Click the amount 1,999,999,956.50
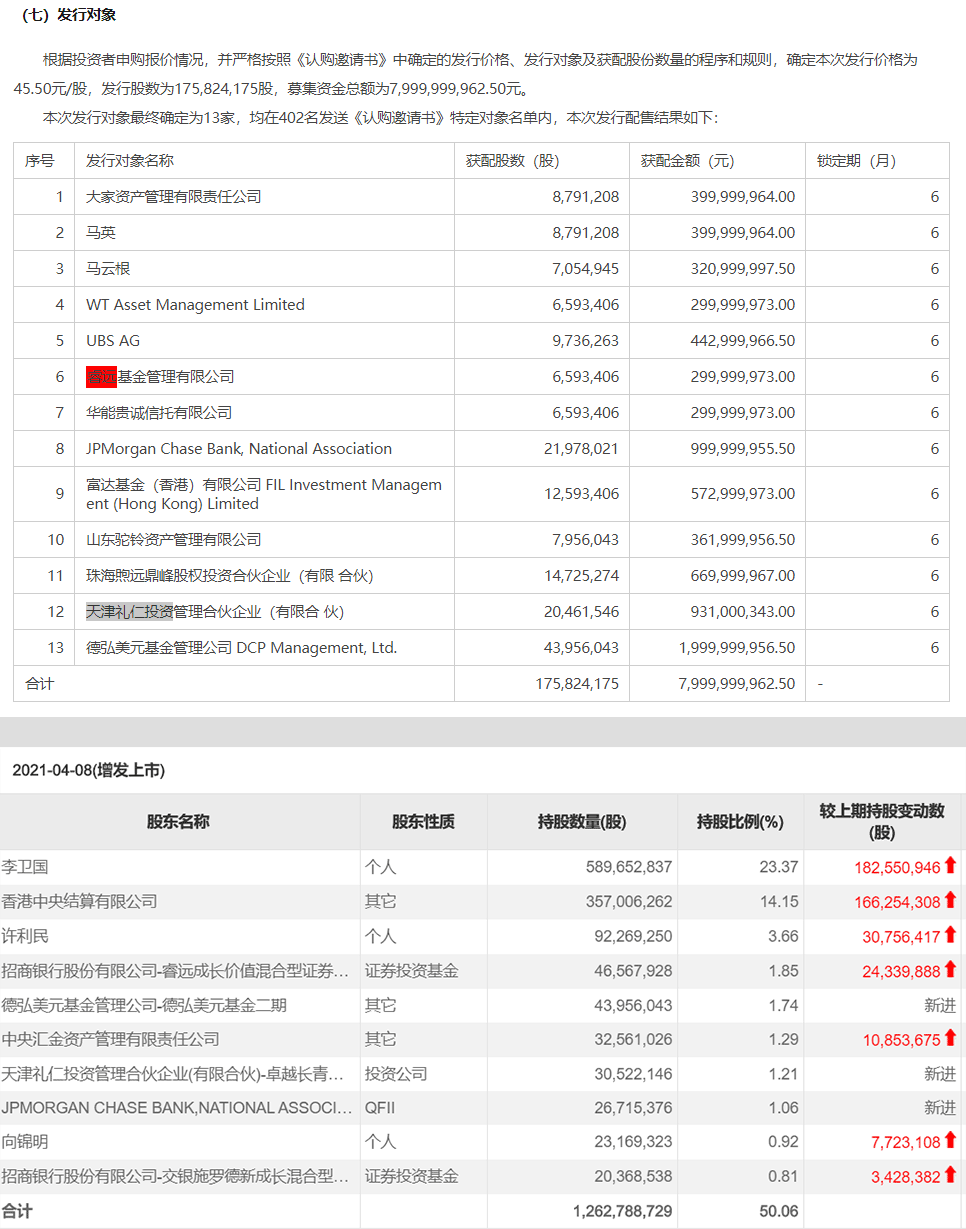The width and height of the screenshot is (966, 1229). point(737,648)
